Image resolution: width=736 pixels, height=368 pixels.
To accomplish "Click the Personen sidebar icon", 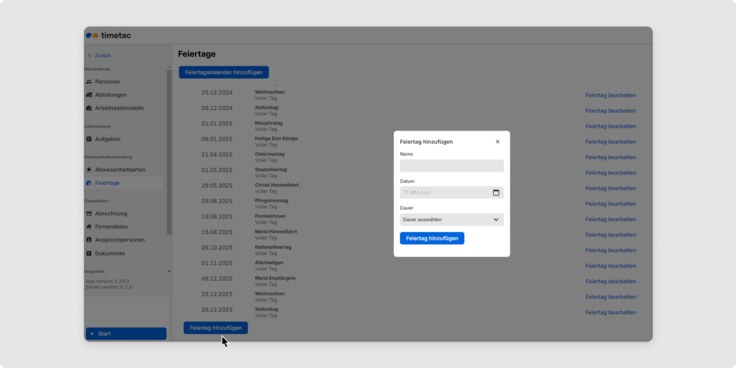I will click(89, 82).
